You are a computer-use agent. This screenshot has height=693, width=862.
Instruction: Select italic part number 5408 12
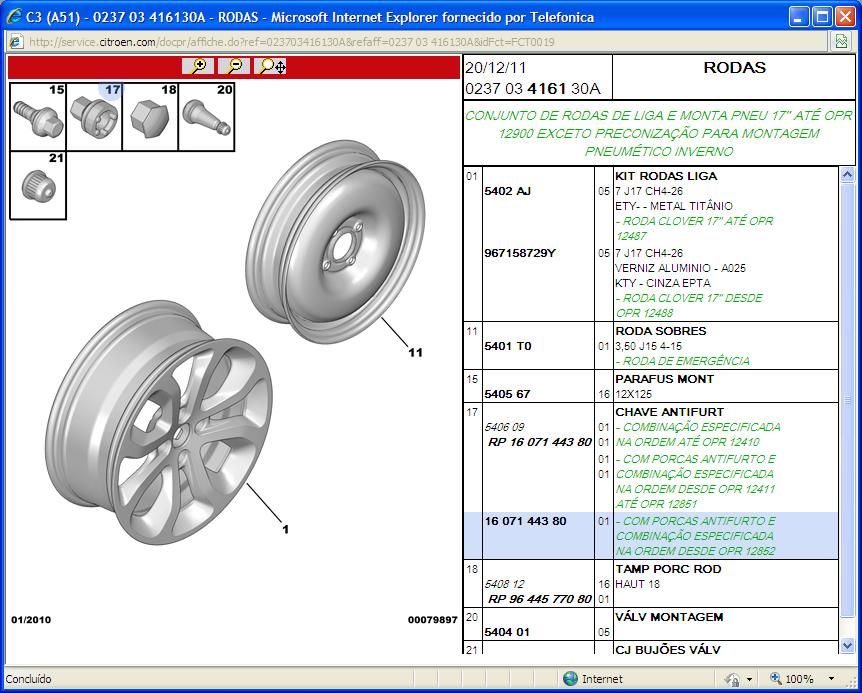coord(504,584)
